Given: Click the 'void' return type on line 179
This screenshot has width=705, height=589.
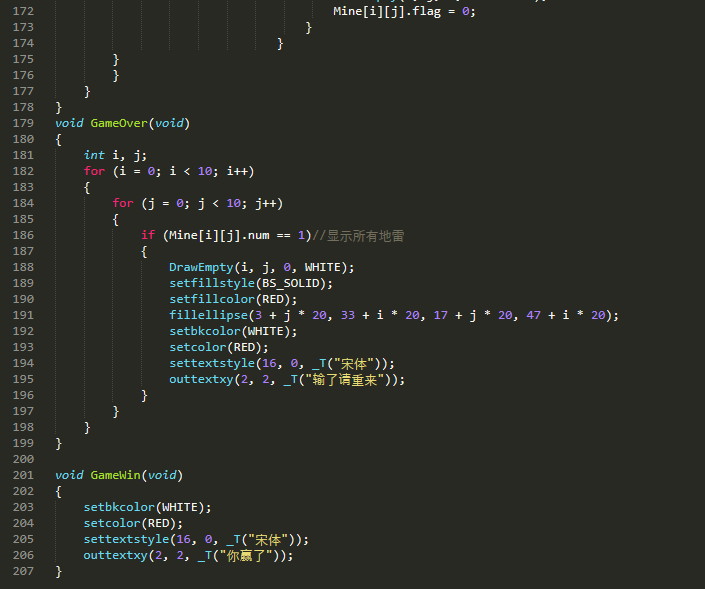Looking at the screenshot, I should click(69, 123).
